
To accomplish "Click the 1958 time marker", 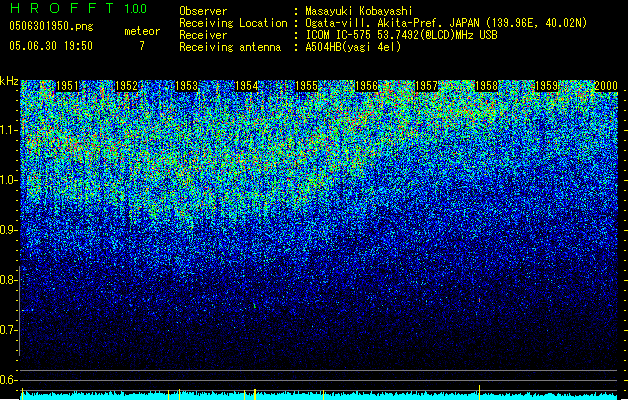I will point(486,86).
